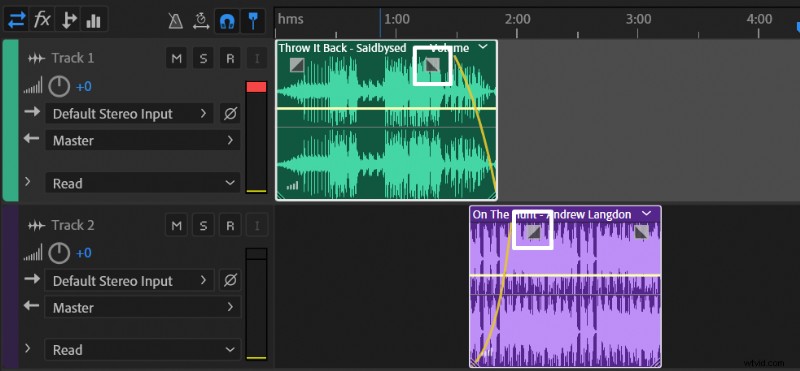
Task: Click On The Hunt clip fade-in handle
Action: coord(534,232)
